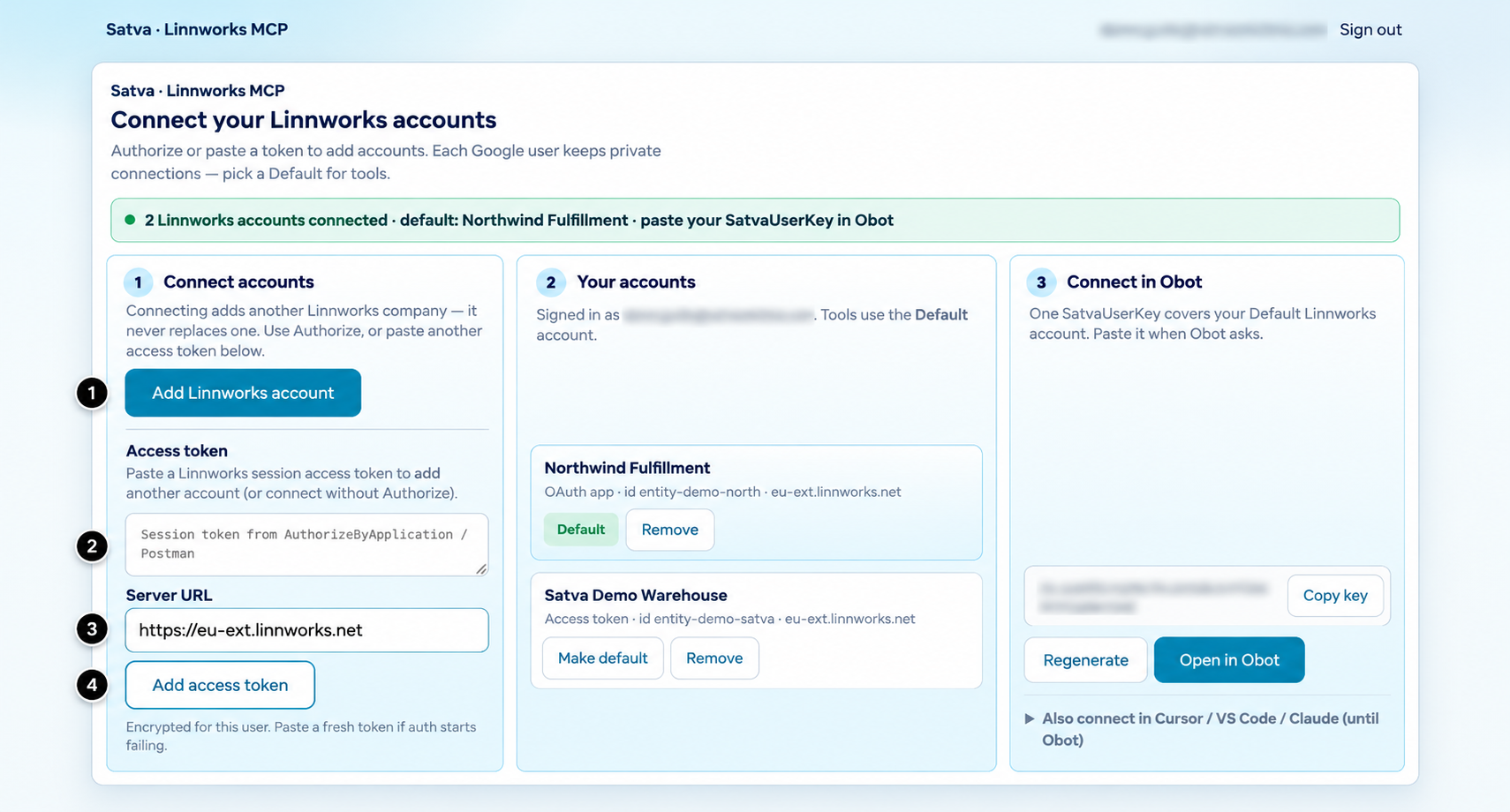The width and height of the screenshot is (1510, 812).
Task: Click the Server URL input field
Action: [306, 630]
